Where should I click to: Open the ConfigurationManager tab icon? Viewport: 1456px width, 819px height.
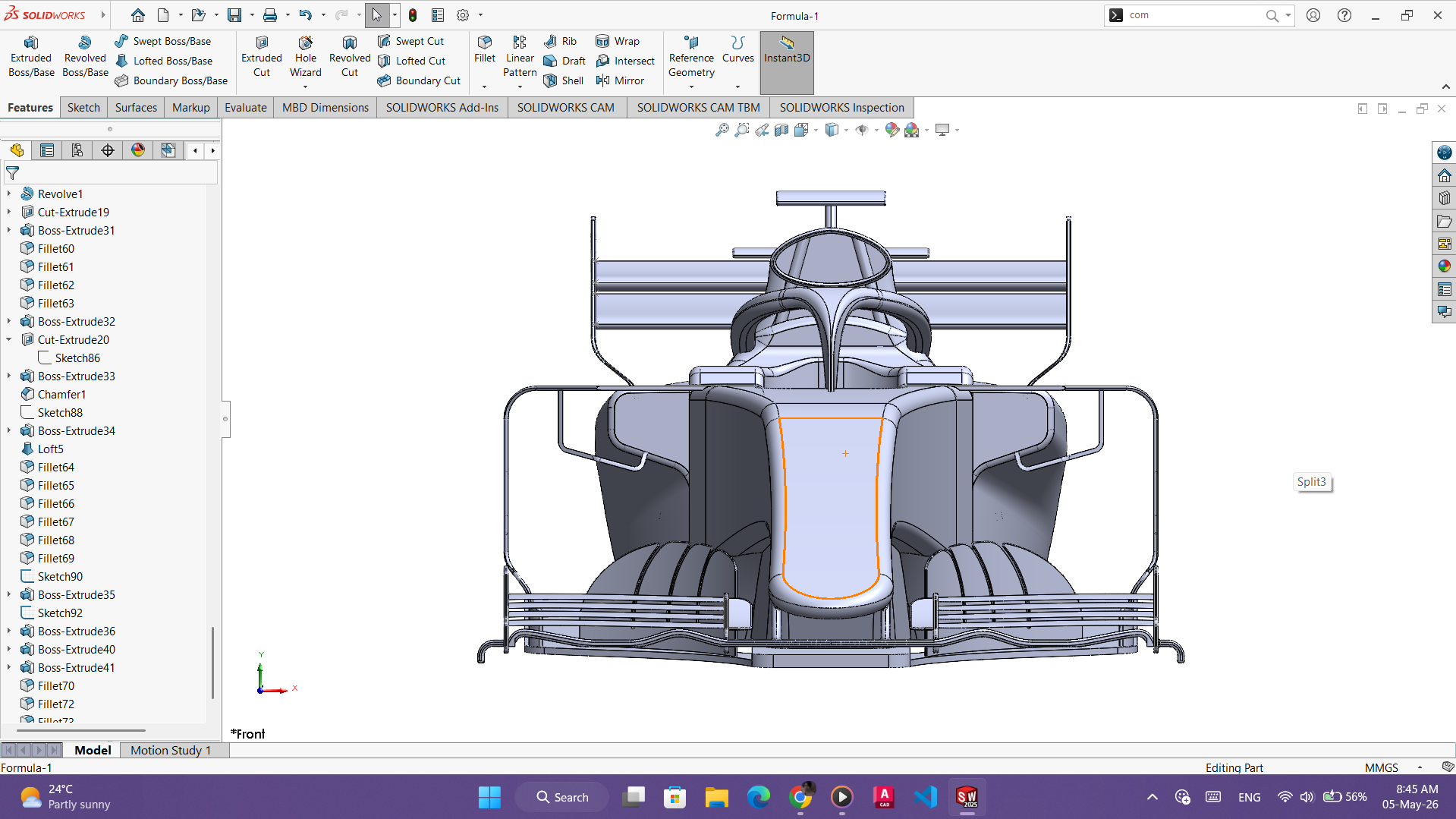click(x=77, y=150)
